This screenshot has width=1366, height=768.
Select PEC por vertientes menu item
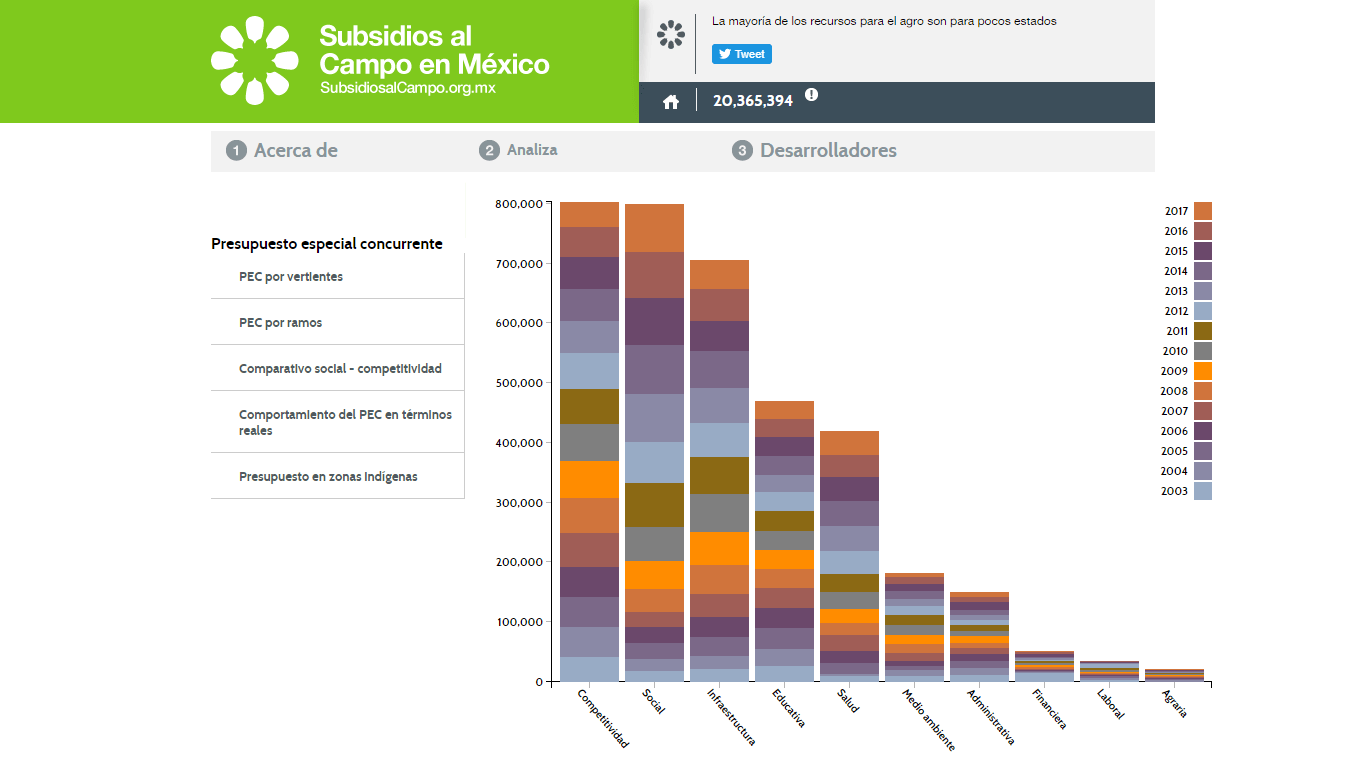[x=291, y=277]
